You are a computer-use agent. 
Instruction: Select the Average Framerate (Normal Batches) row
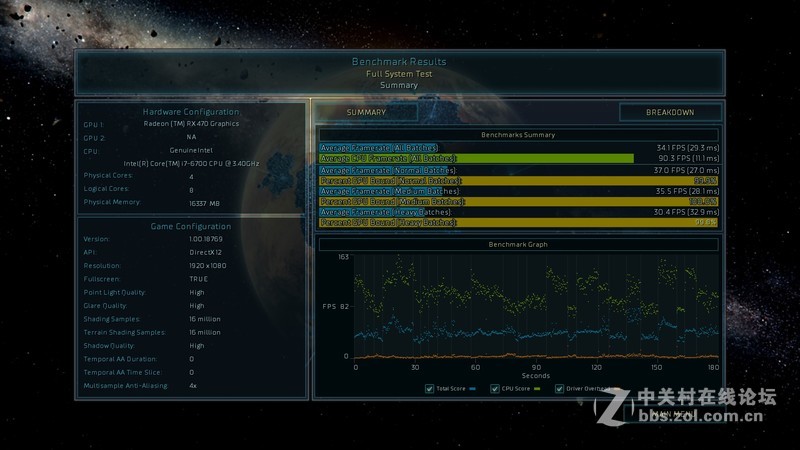[x=519, y=170]
